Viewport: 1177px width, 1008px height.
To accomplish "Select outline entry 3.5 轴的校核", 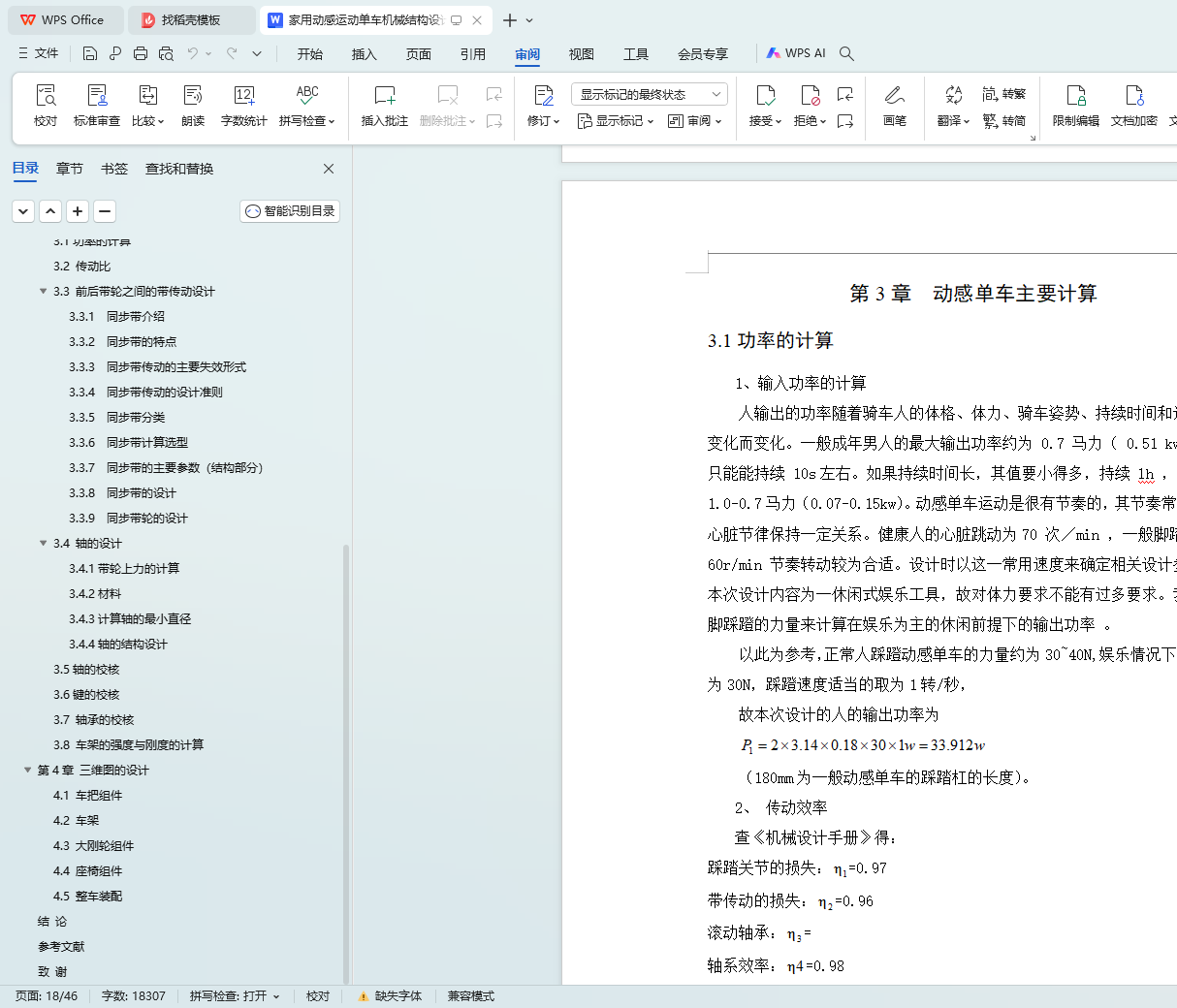I will [x=86, y=669].
